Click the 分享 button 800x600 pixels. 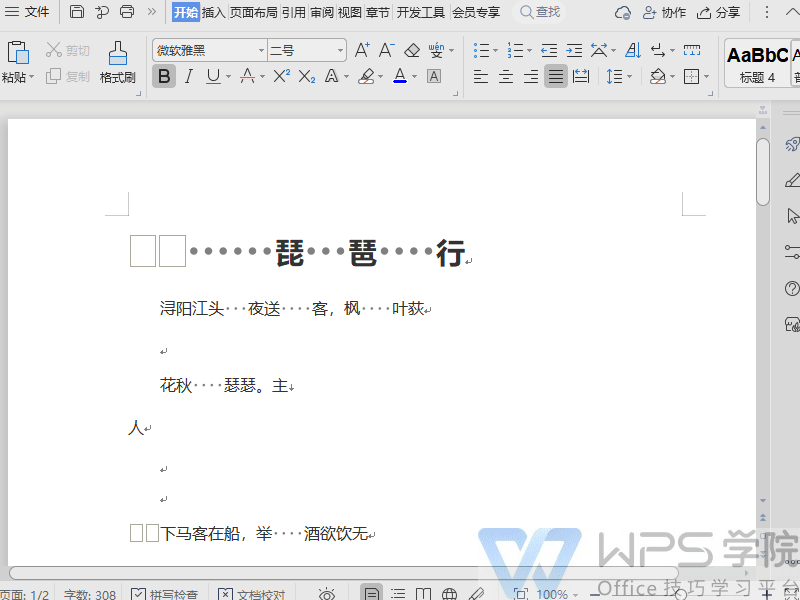click(x=718, y=12)
